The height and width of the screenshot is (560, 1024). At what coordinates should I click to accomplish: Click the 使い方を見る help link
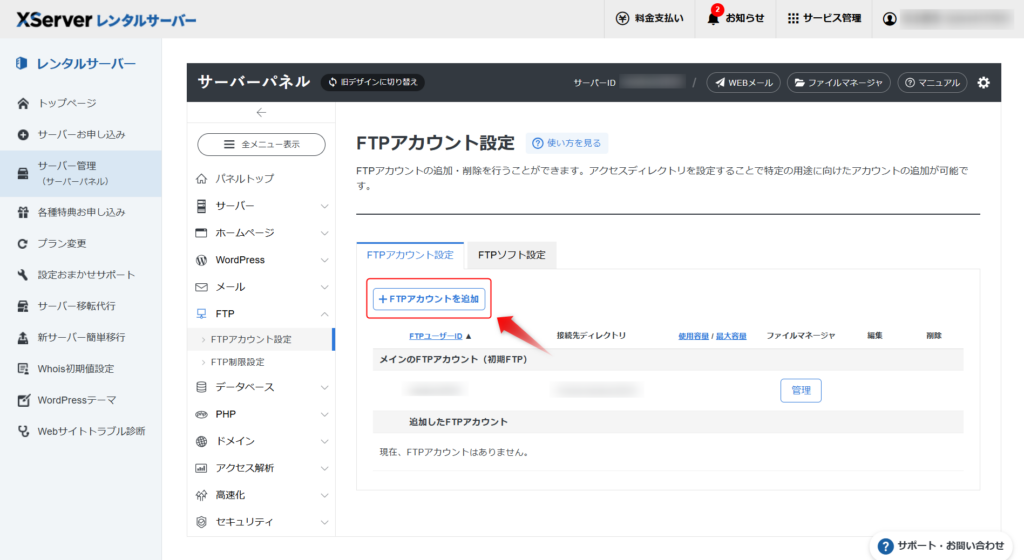tap(567, 144)
